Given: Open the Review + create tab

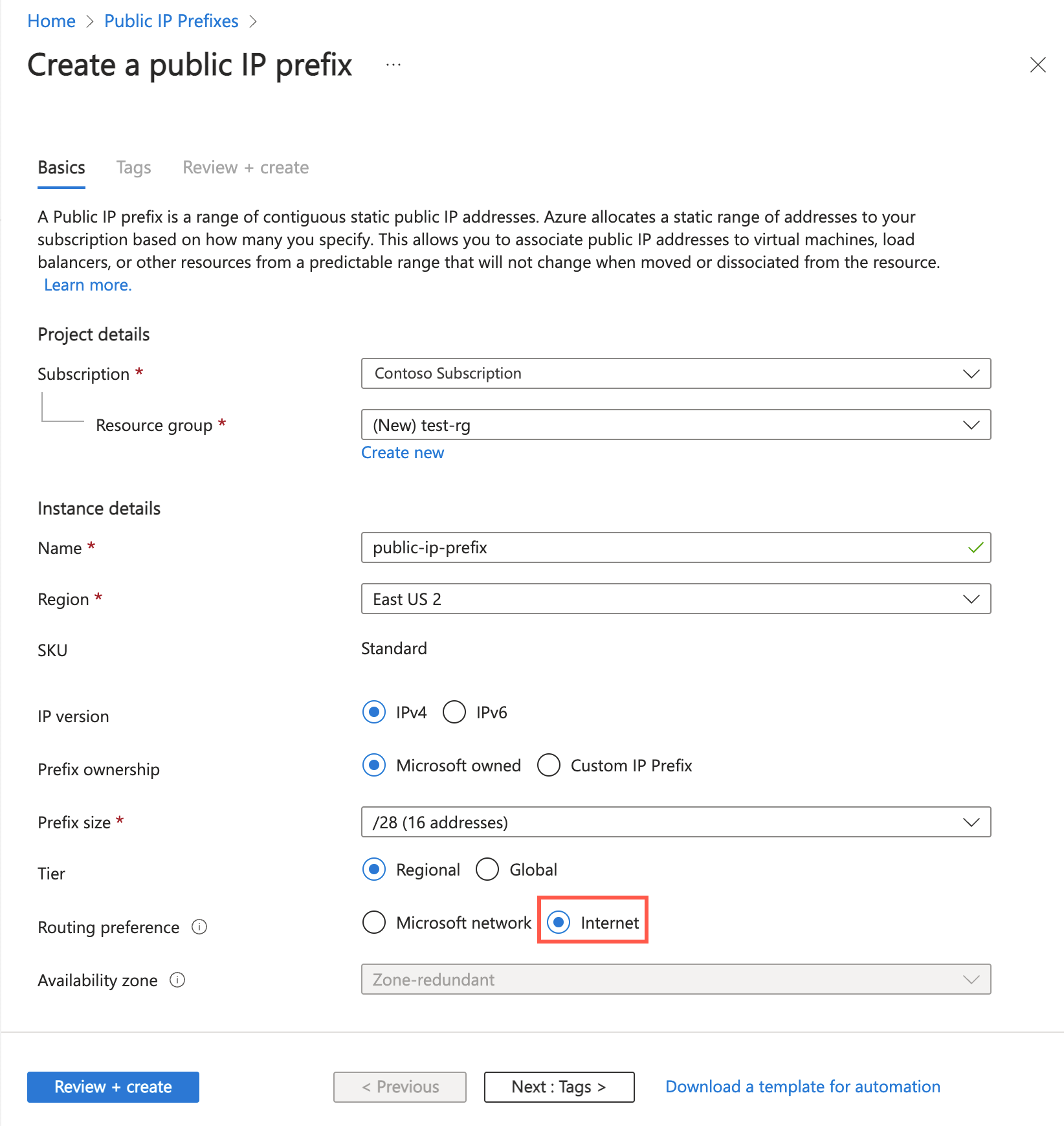Looking at the screenshot, I should coord(245,167).
